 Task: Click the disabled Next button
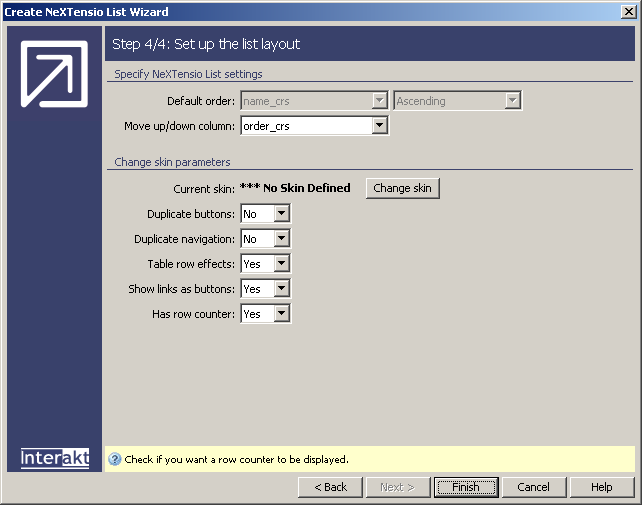point(397,487)
